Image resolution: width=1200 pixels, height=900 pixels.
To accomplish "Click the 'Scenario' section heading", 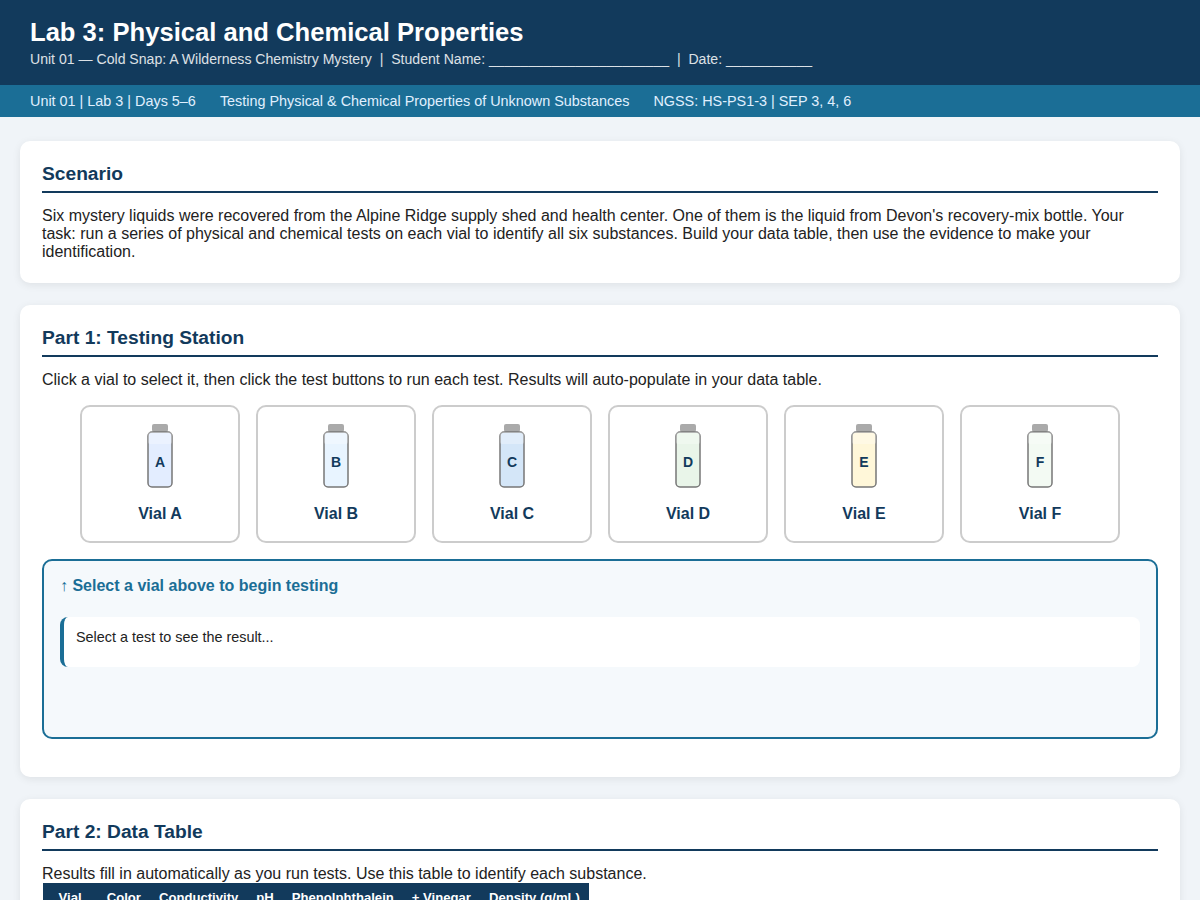I will [82, 174].
